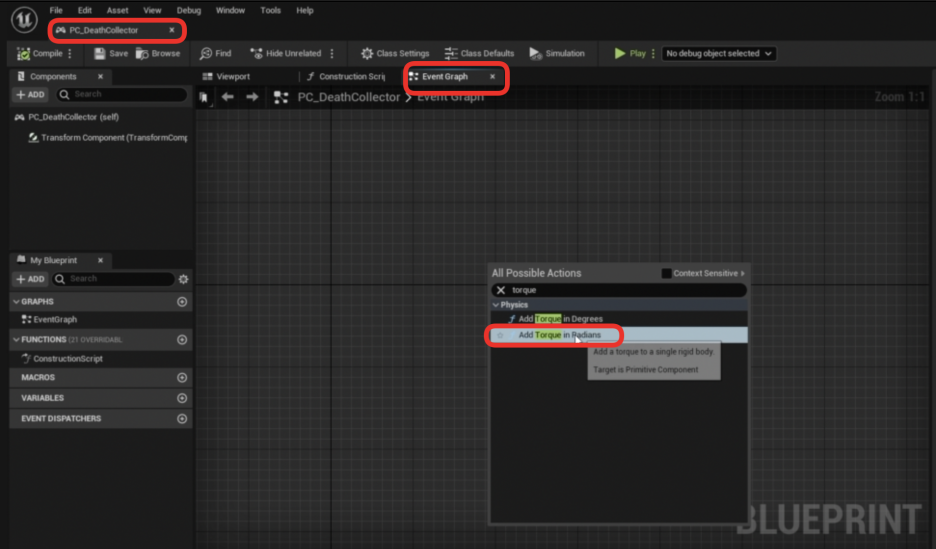Add a new variable with plus icon
This screenshot has height=549, width=936.
(x=182, y=398)
